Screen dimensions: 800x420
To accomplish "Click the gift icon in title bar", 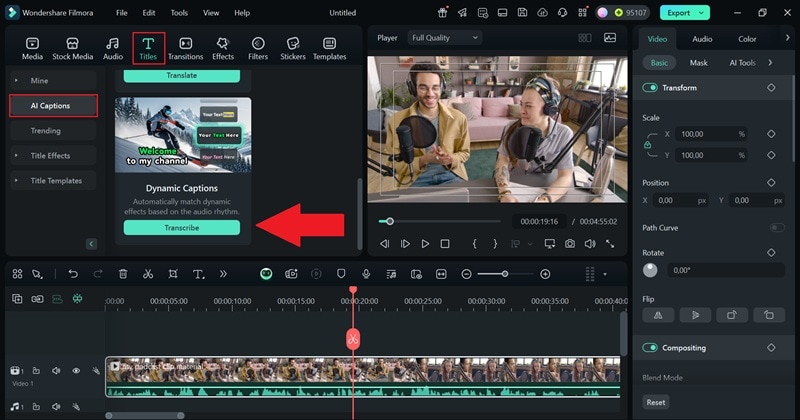I will [x=442, y=13].
